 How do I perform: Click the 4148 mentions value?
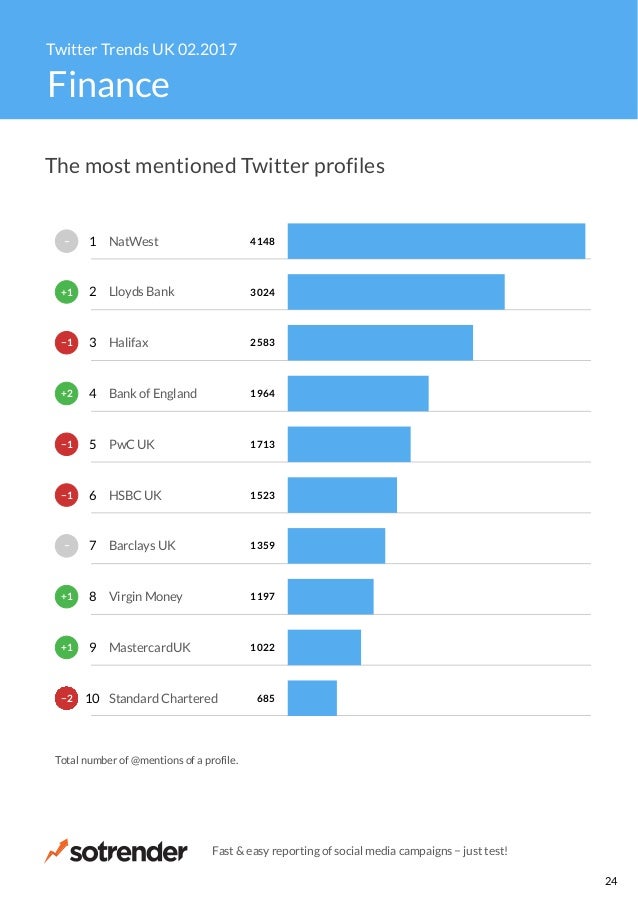coord(262,241)
